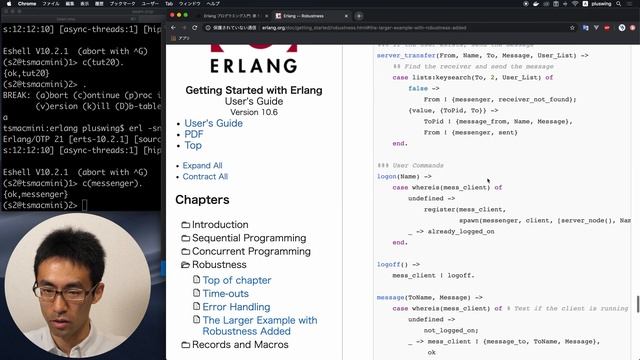Open the Error Handling section link
The height and width of the screenshot is (360, 640).
pos(236,307)
